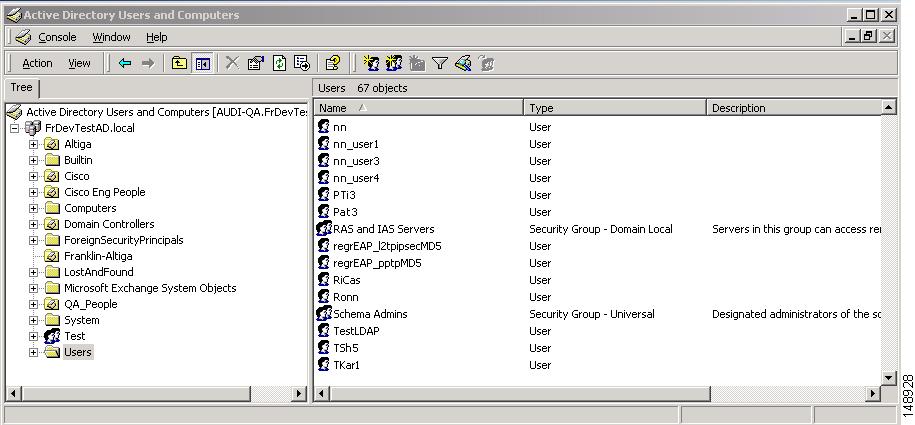The image size is (915, 425).
Task: Click the Users list scroll-up arrow
Action: 889,107
